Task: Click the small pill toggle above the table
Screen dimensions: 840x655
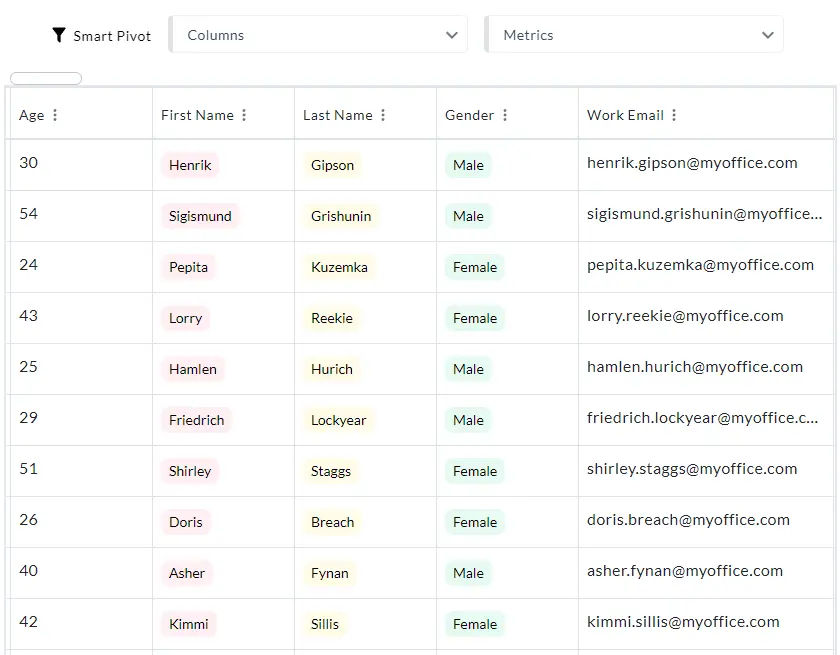Action: (x=45, y=77)
